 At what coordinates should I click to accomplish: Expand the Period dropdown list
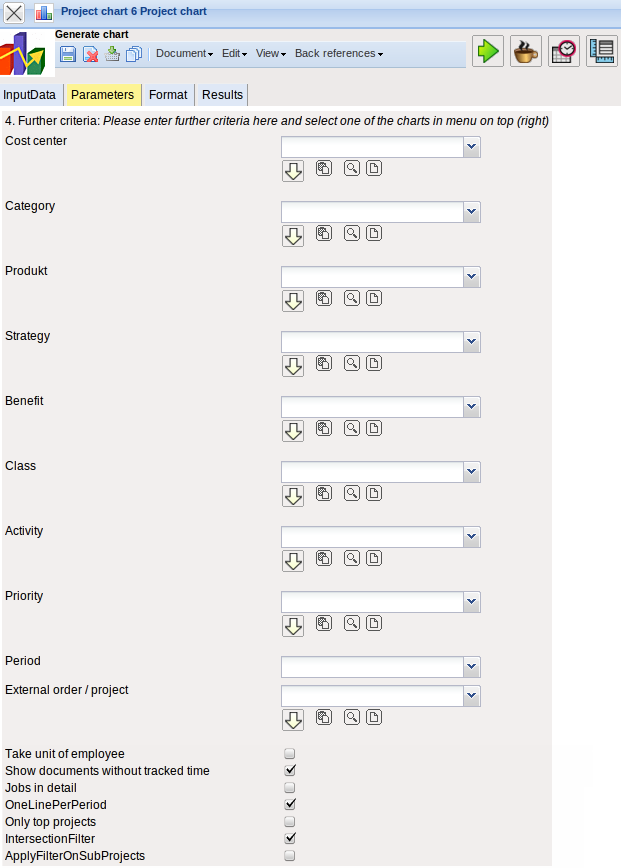coord(470,667)
